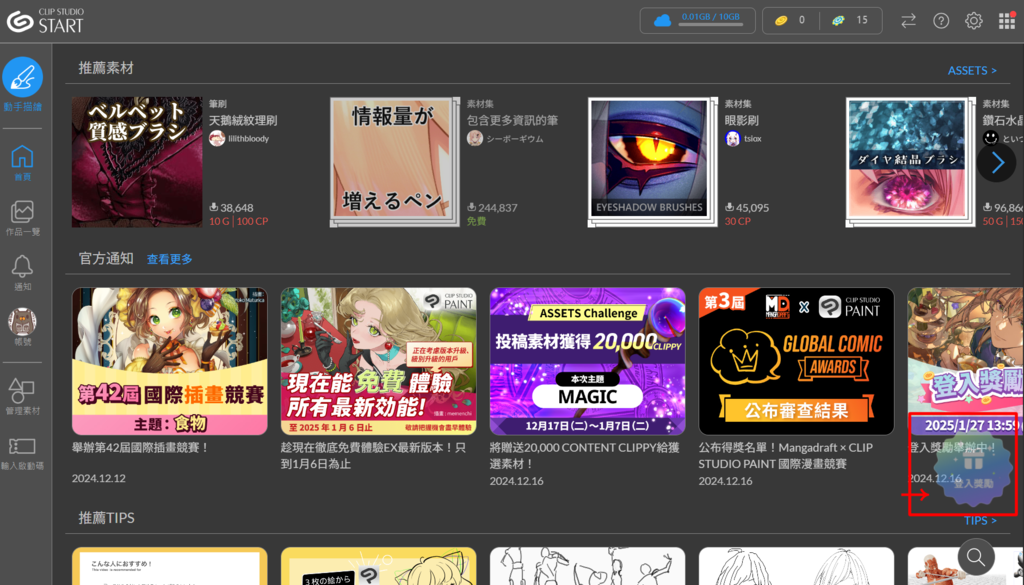
Task: Show next recommended materials with arrow
Action: tap(997, 163)
